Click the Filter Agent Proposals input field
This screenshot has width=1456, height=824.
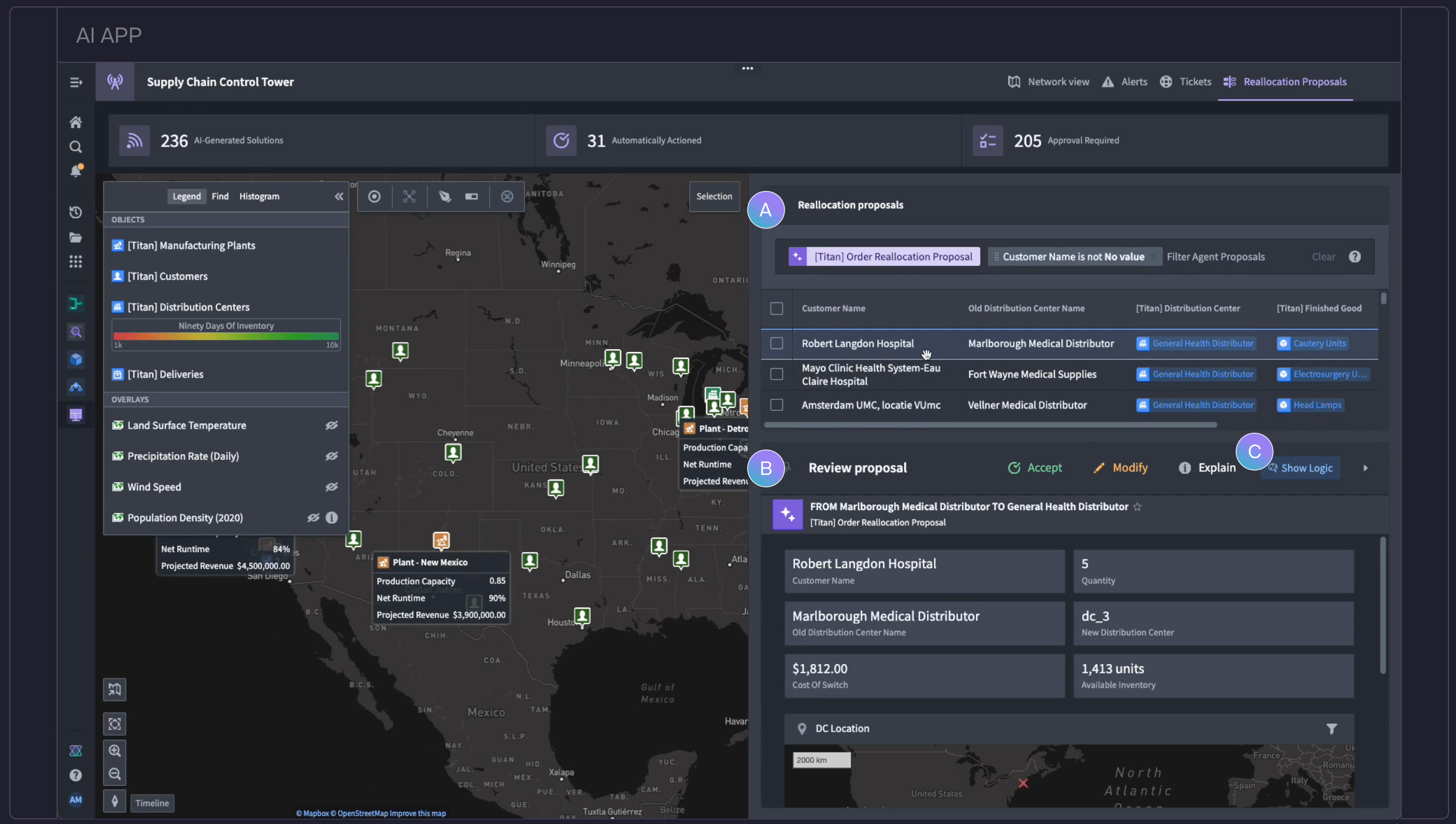pos(1215,257)
